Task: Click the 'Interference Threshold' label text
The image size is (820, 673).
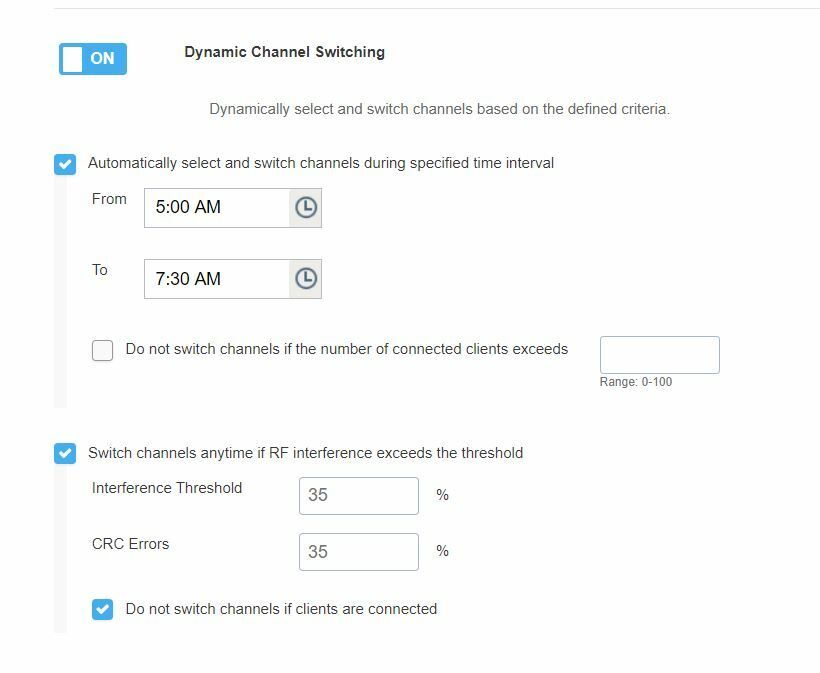Action: coord(167,488)
